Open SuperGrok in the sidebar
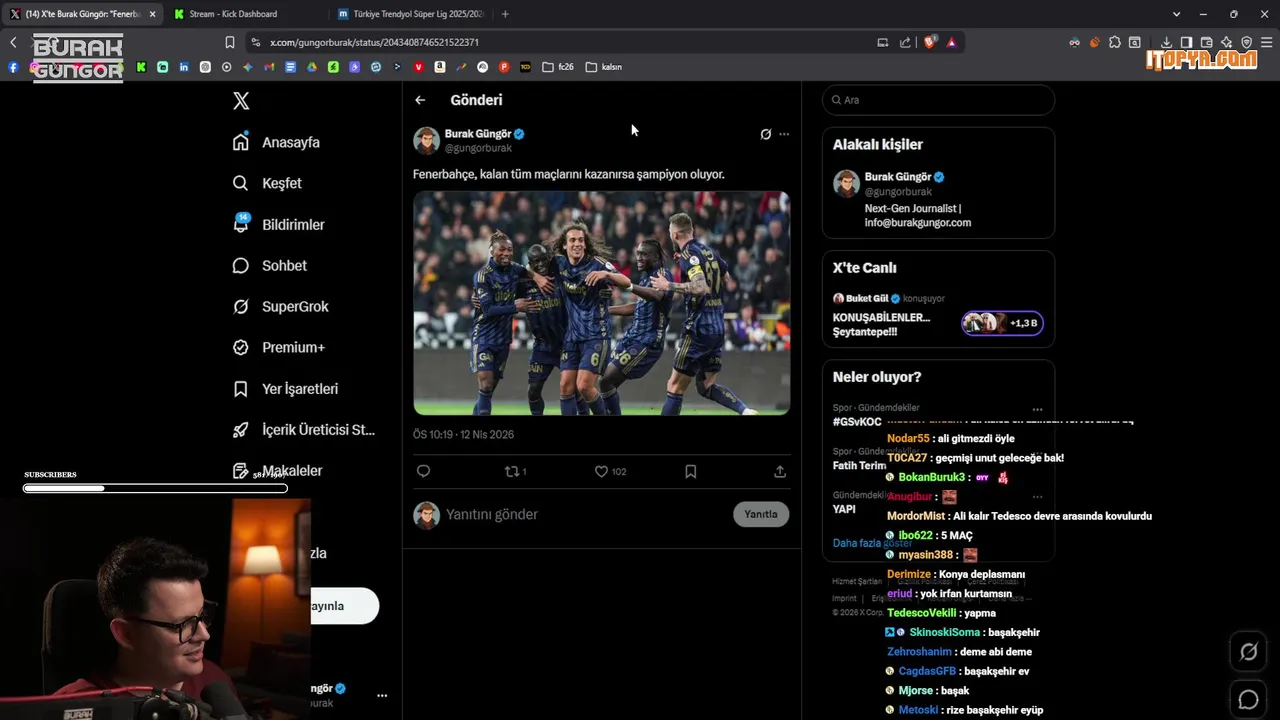This screenshot has height=720, width=1280. 280,307
